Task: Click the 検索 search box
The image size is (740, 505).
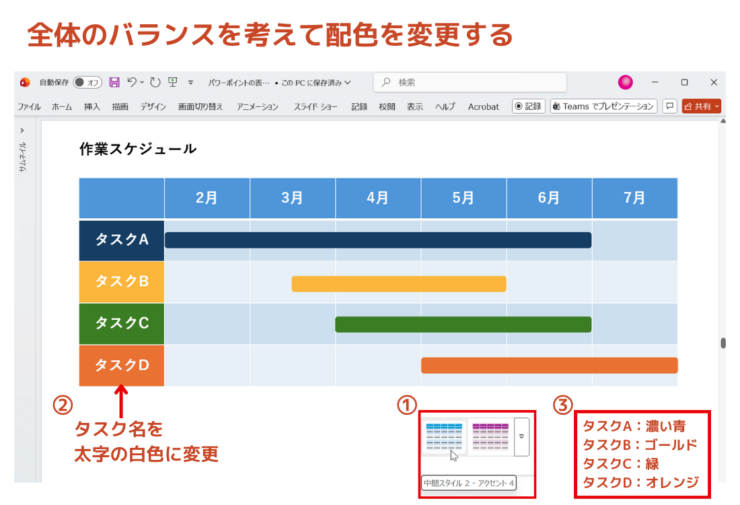Action: (x=470, y=82)
